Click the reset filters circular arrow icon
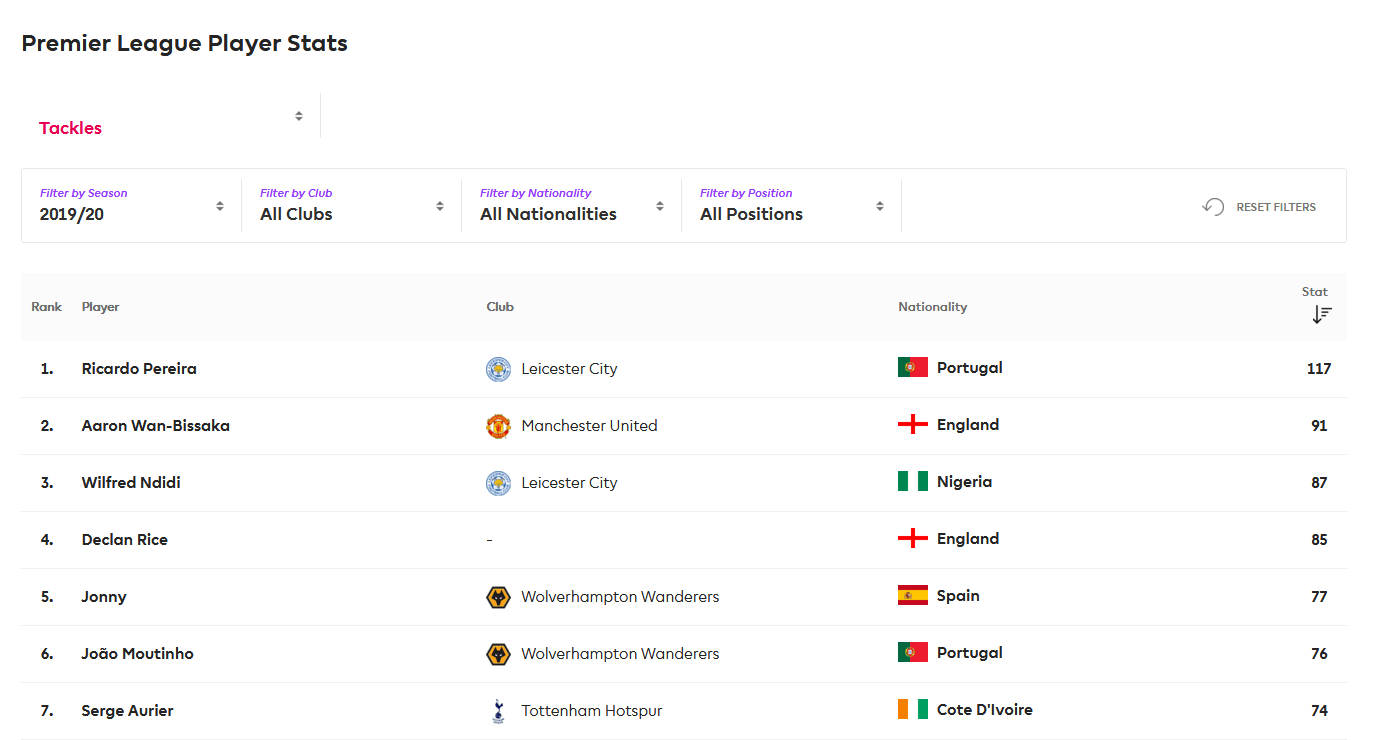 [x=1213, y=207]
